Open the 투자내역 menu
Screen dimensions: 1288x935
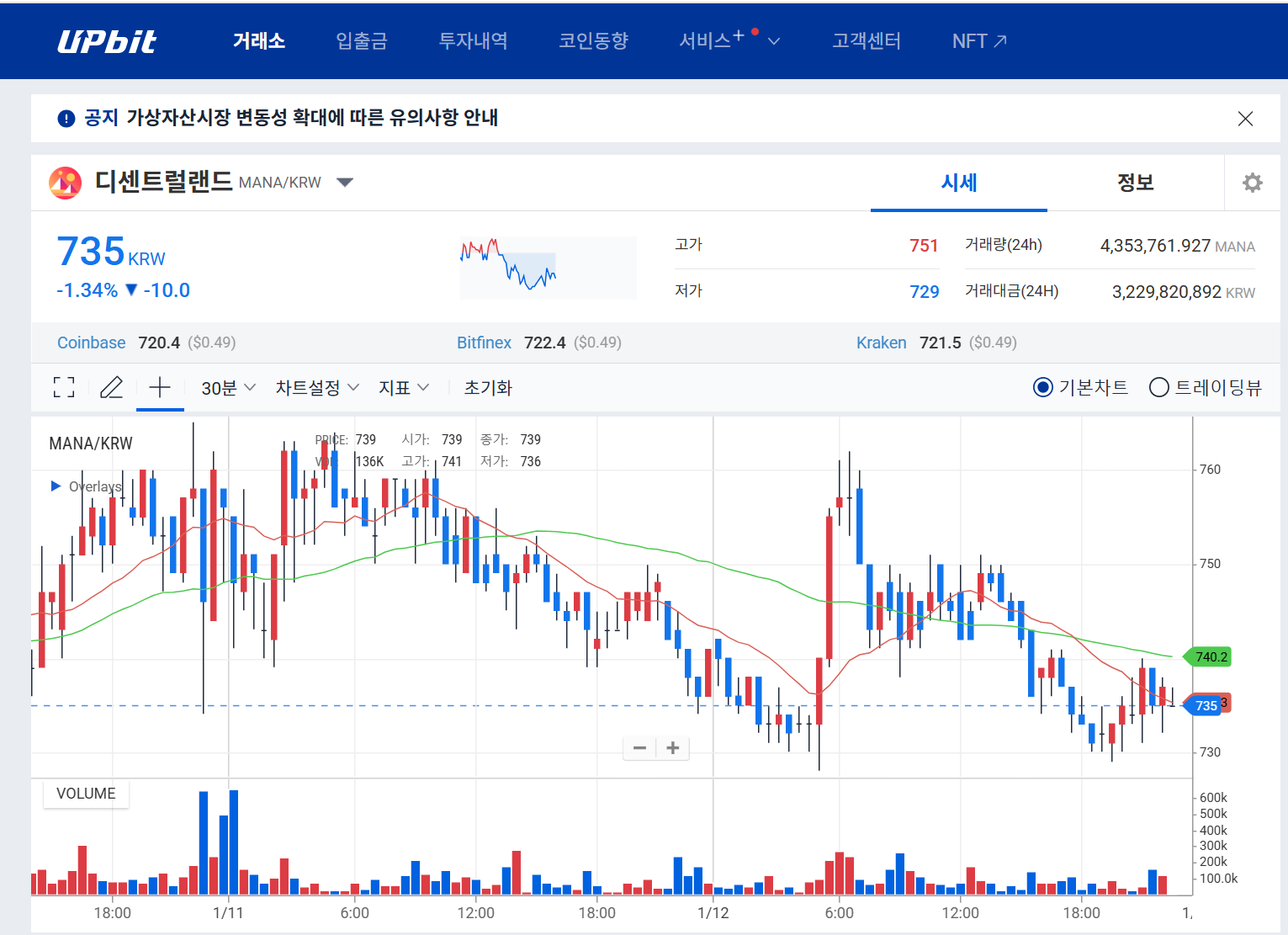[474, 40]
